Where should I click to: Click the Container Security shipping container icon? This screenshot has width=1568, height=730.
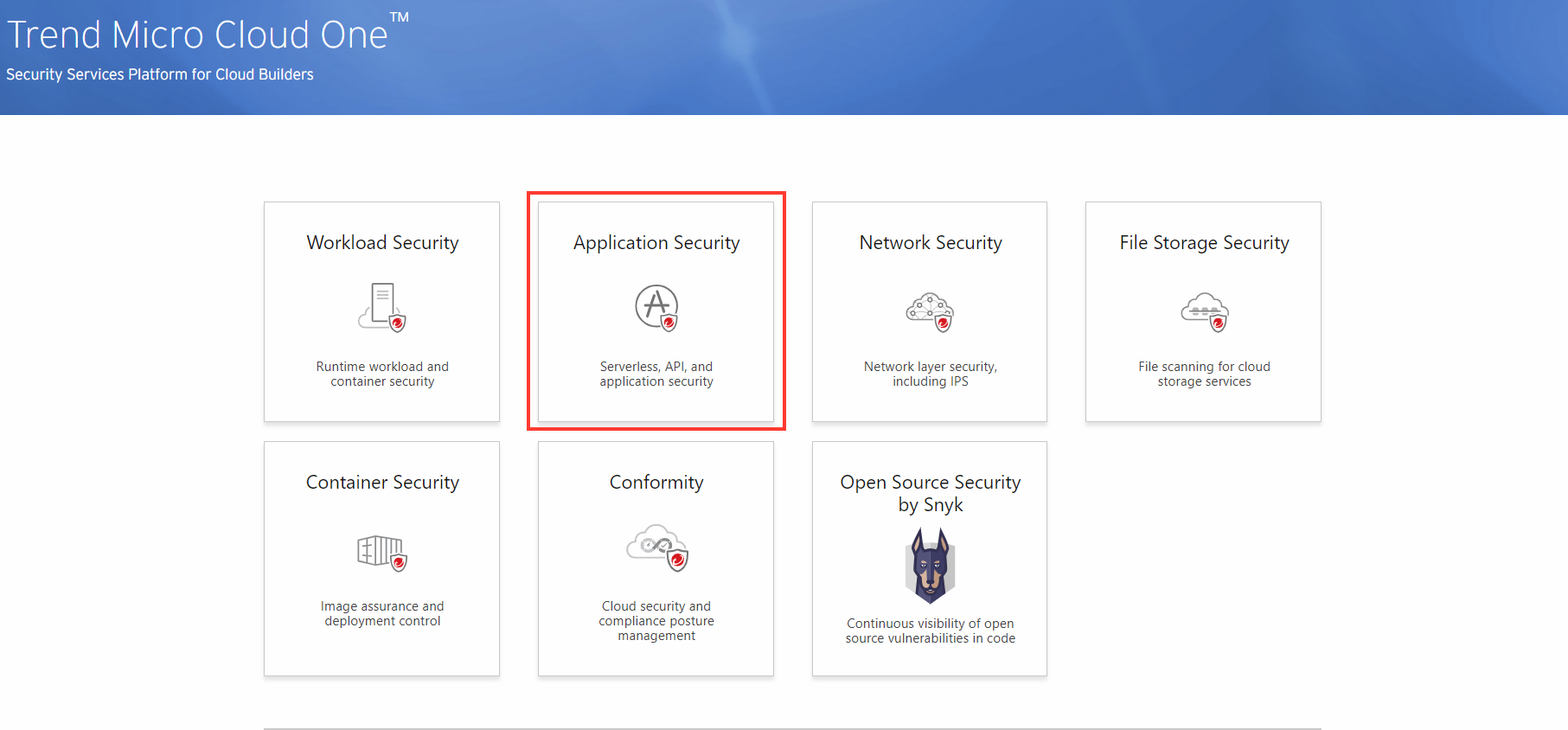click(382, 553)
